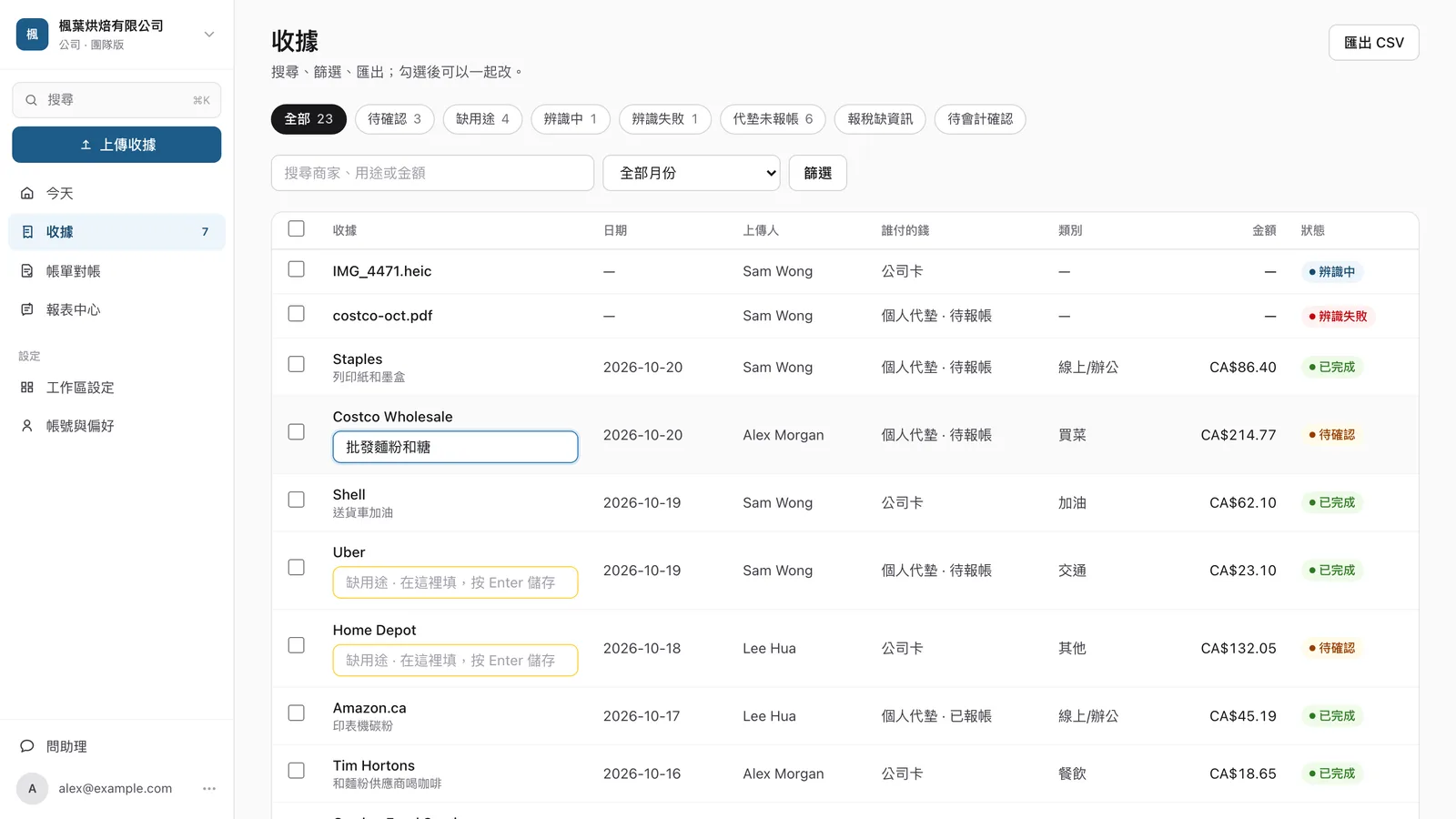Toggle the select-all checkbox in table header

297,228
